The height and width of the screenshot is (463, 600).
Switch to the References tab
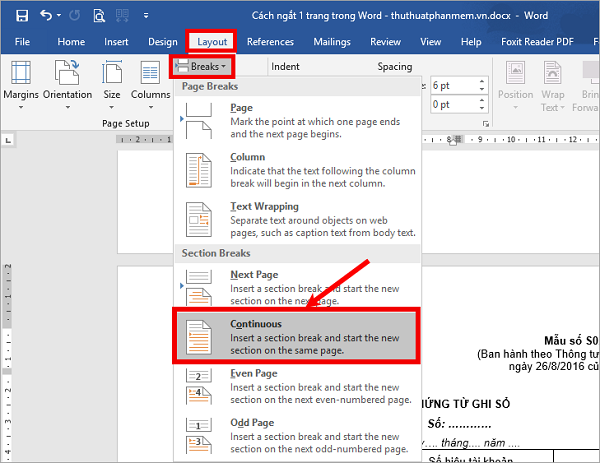[270, 42]
